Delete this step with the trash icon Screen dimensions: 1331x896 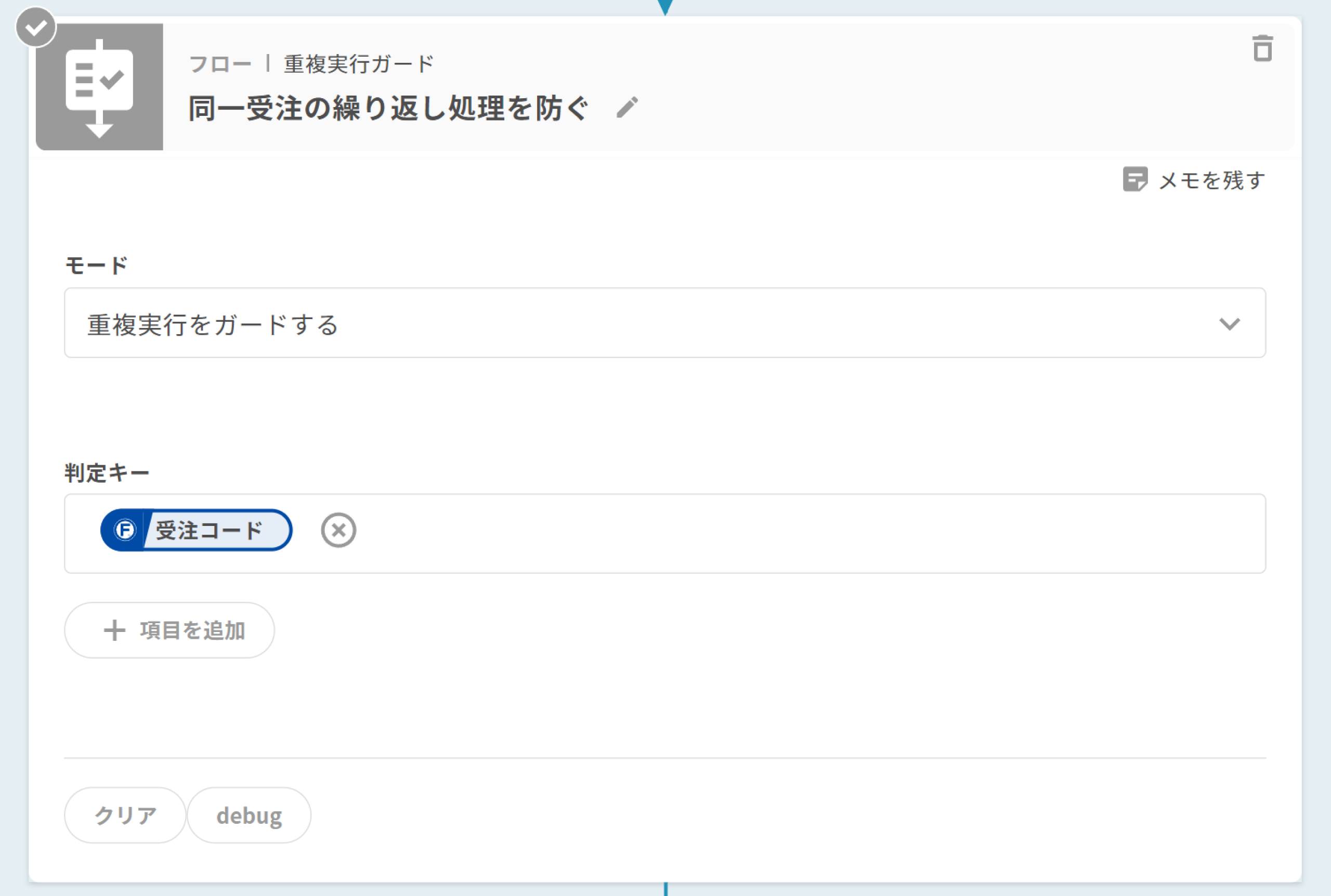click(1262, 48)
